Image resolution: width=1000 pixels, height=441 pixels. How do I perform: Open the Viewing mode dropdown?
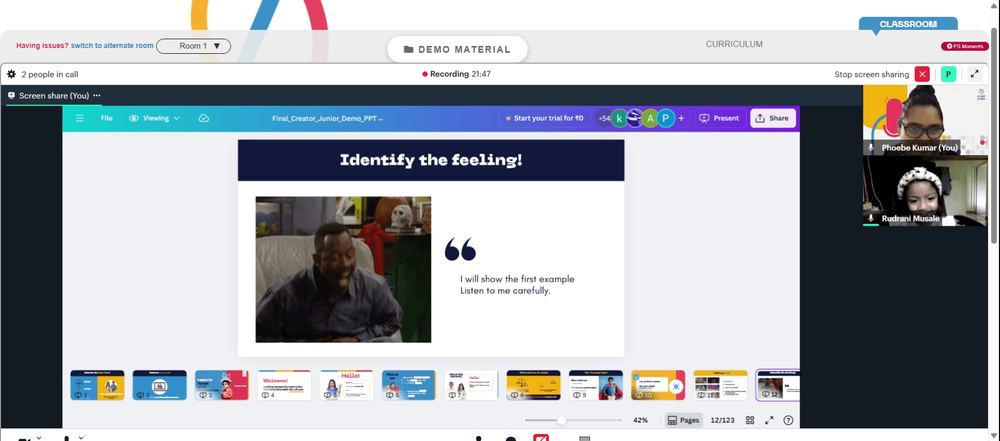coord(154,118)
